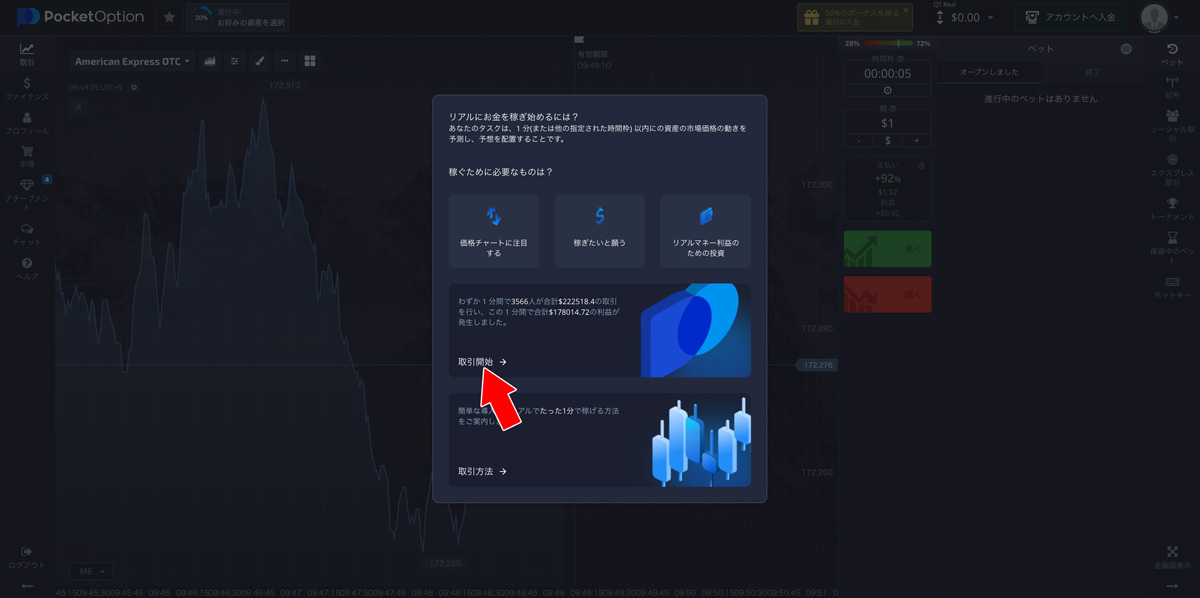Click the 28%/72% sentiment bar
Image resolution: width=1200 pixels, height=598 pixels.
tap(887, 43)
